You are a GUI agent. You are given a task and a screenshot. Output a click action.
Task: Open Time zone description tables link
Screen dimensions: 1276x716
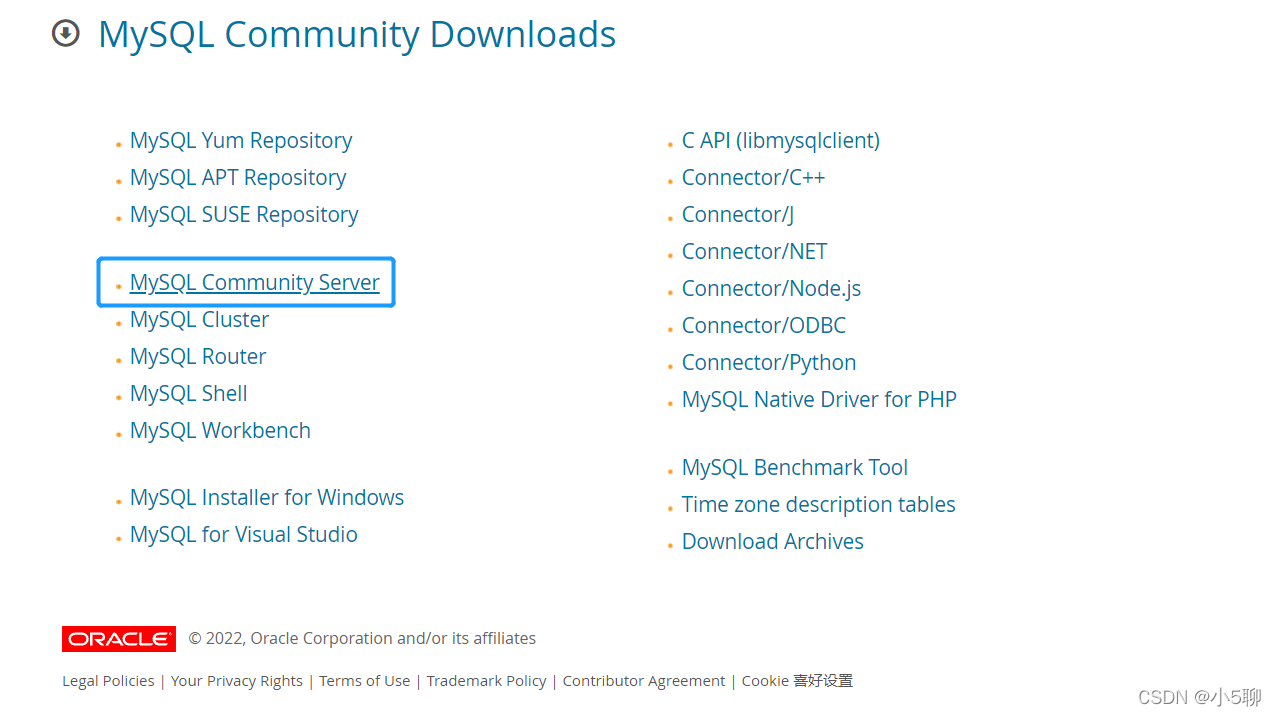[819, 505]
